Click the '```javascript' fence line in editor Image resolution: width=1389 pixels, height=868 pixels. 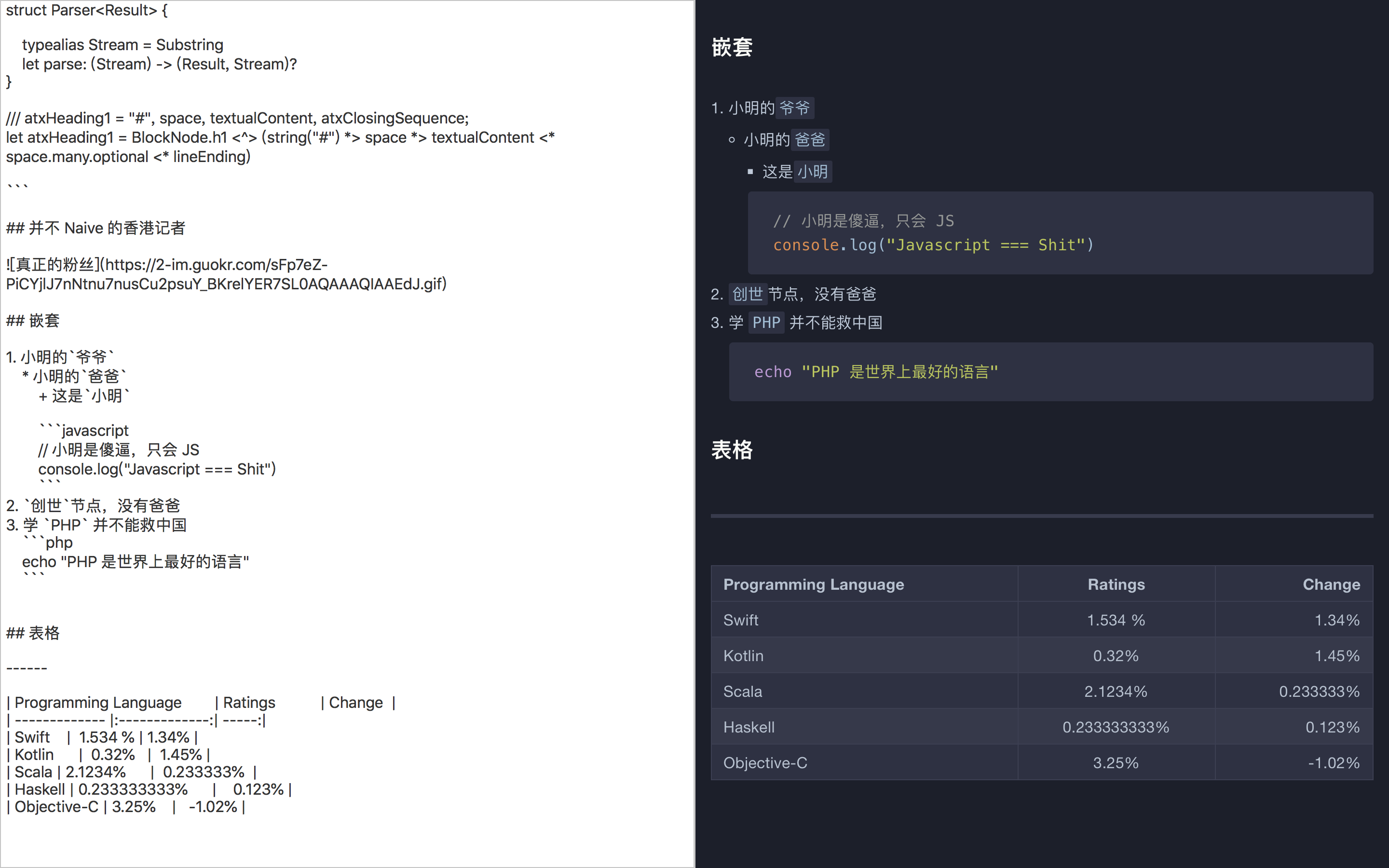(84, 431)
